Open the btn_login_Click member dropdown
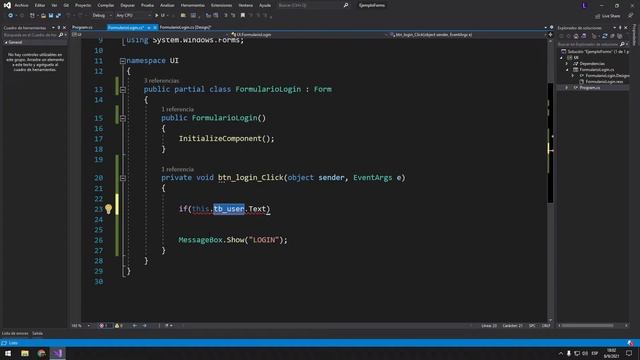Screen dimensions: 640x360 [468, 35]
